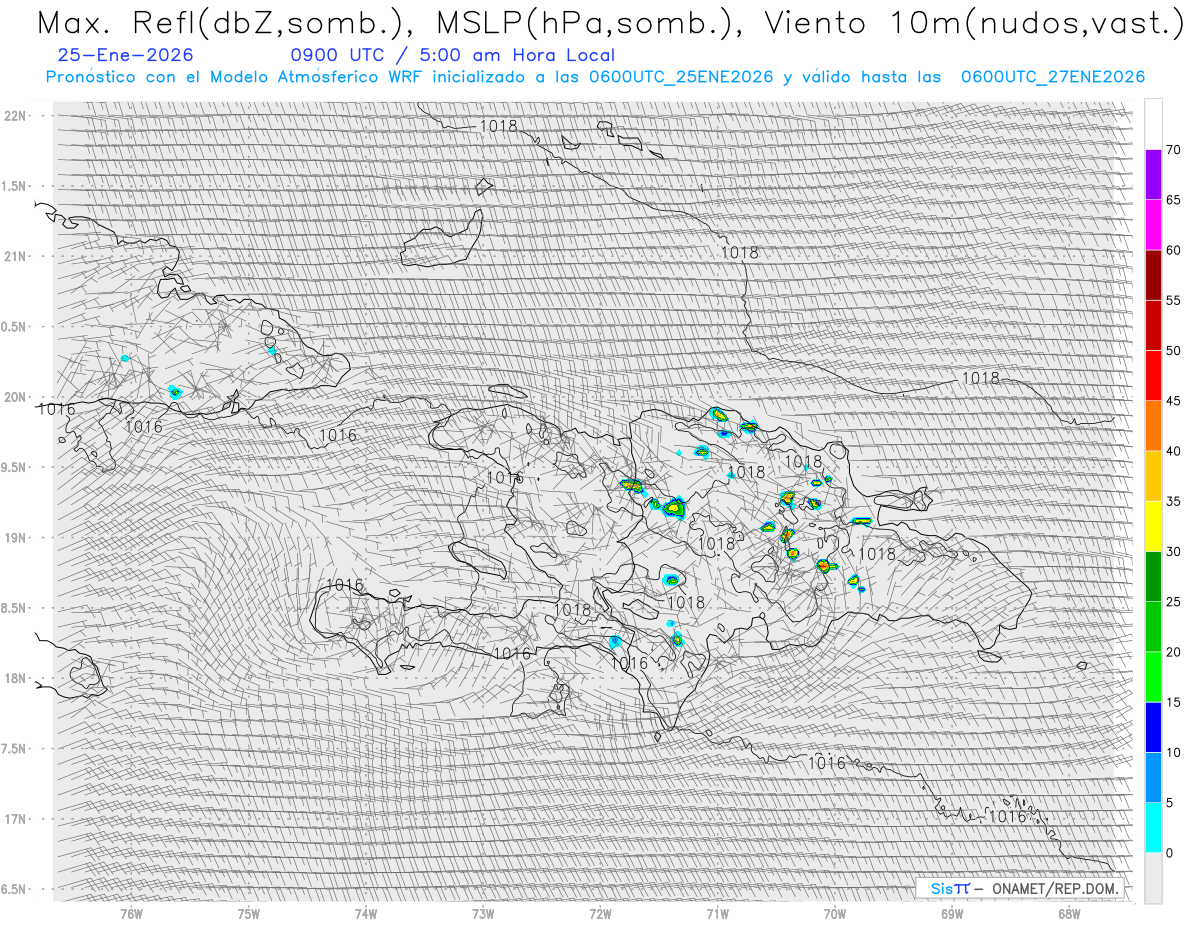Click the 'Pronóstico con el Modelo Atmosférico WRF' line
The width and height of the screenshot is (1200, 927).
click(x=595, y=77)
